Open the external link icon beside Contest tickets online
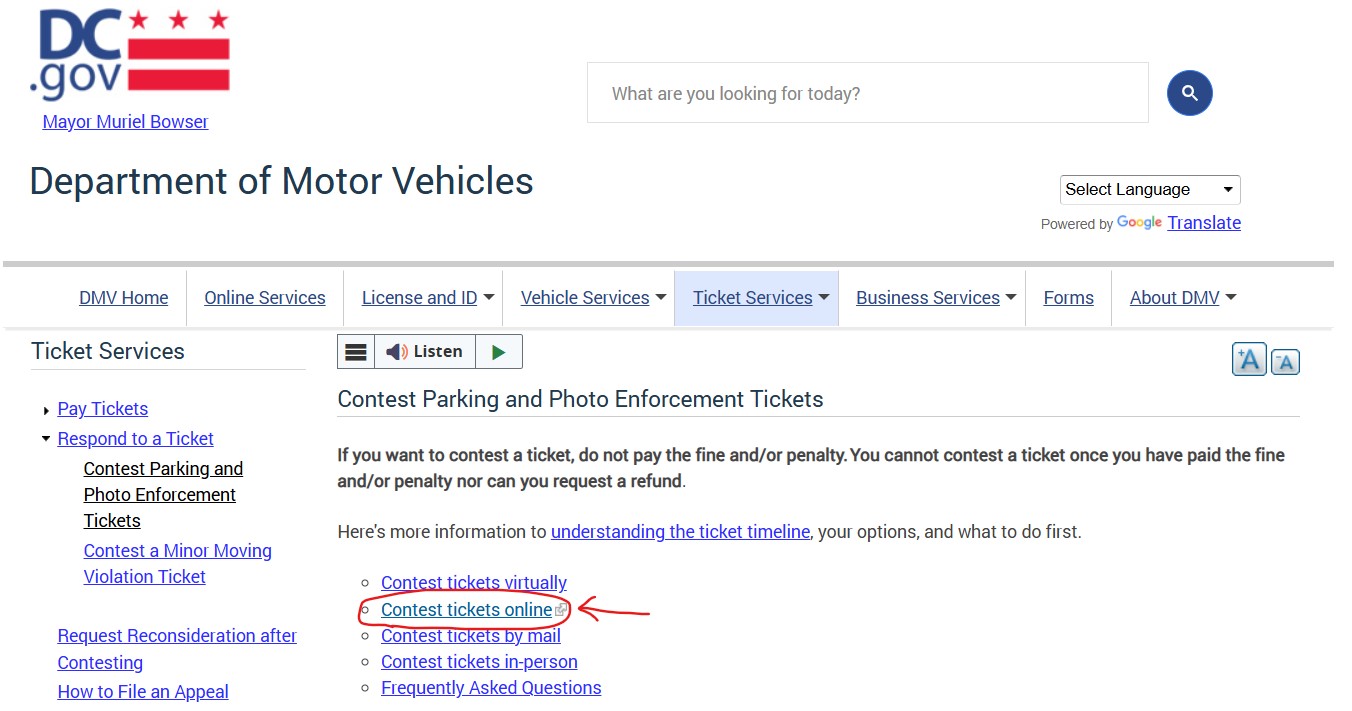The image size is (1352, 711). tap(562, 609)
